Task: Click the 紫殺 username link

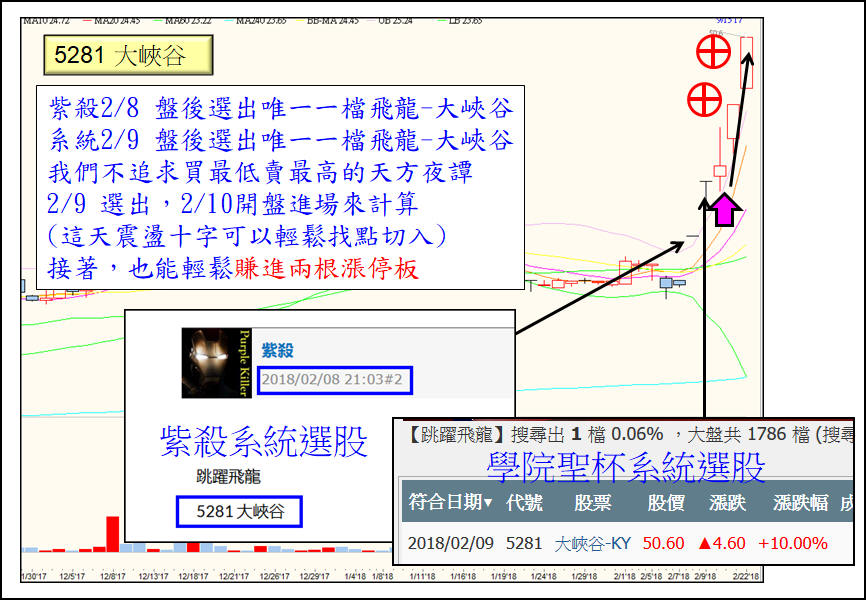Action: tap(277, 350)
